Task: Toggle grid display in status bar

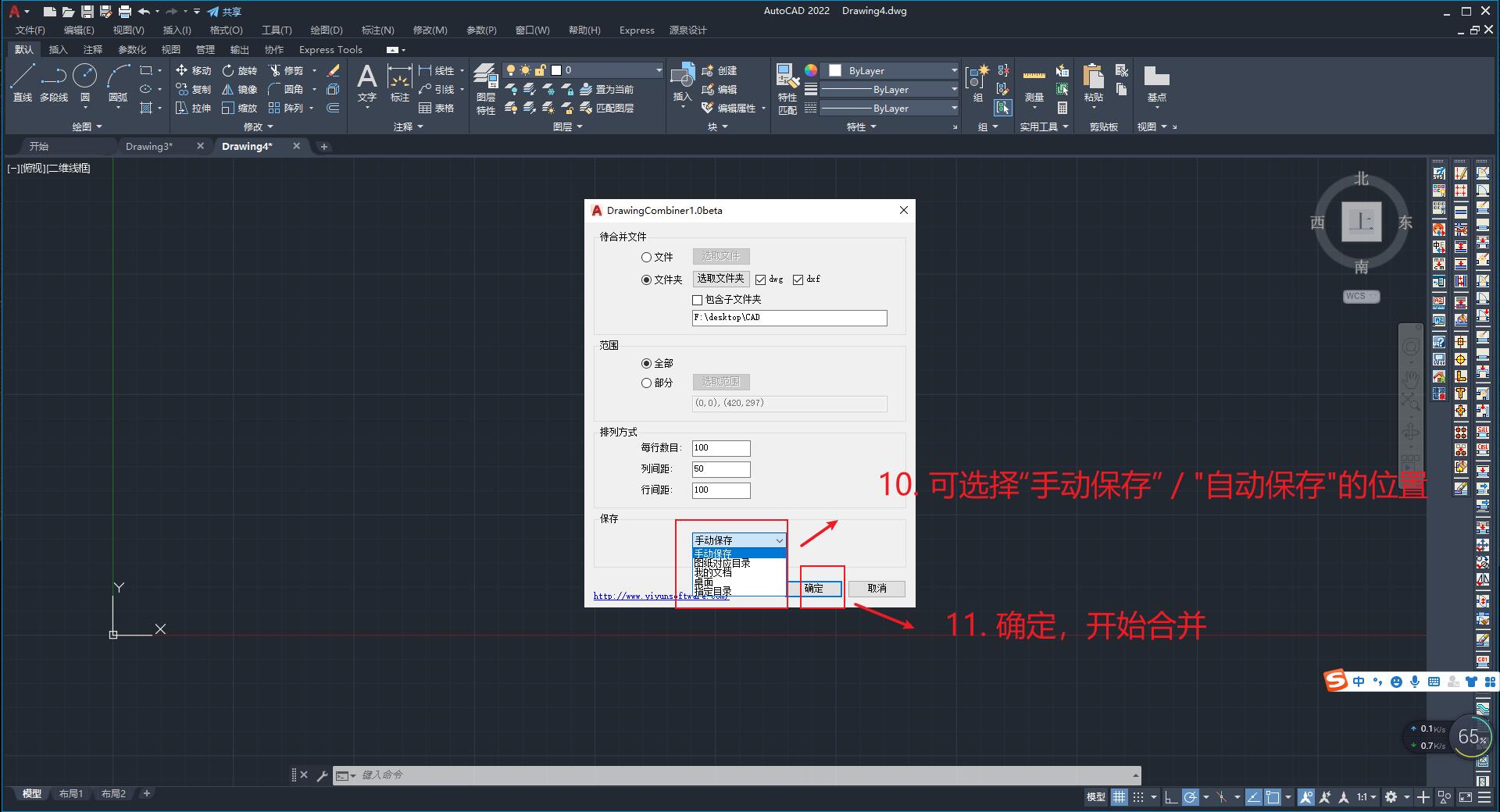Action: pos(1119,797)
